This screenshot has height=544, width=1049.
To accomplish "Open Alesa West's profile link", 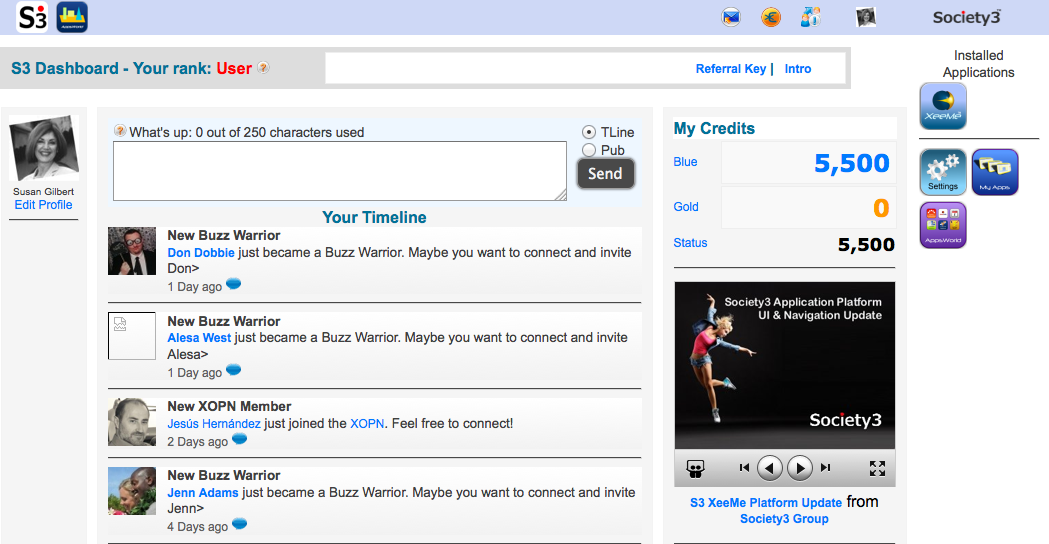I will click(x=199, y=337).
